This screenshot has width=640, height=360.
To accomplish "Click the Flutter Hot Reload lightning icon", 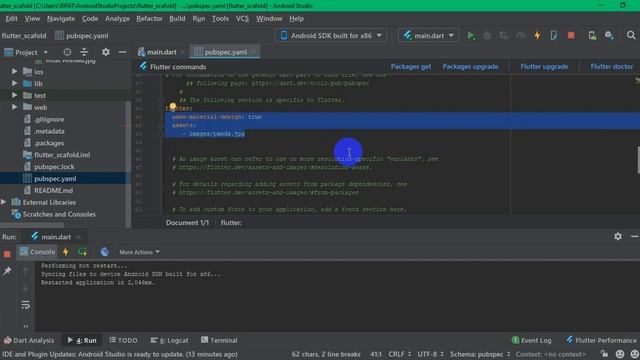I will (x=537, y=36).
